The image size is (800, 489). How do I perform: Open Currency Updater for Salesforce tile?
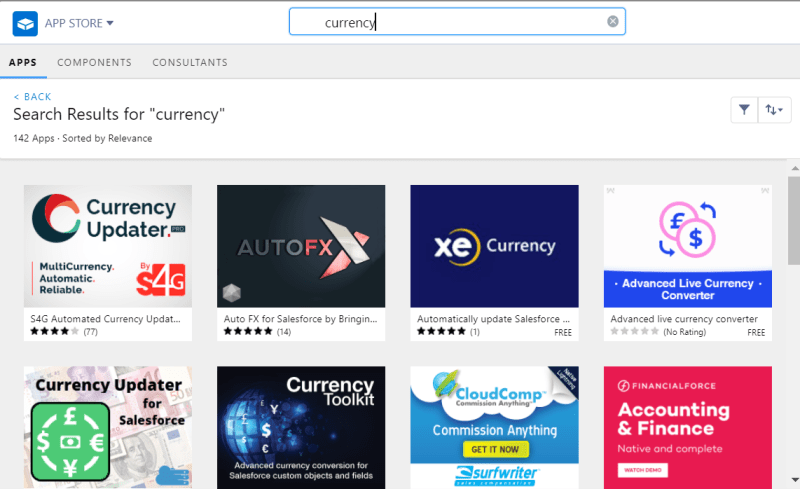click(x=107, y=427)
